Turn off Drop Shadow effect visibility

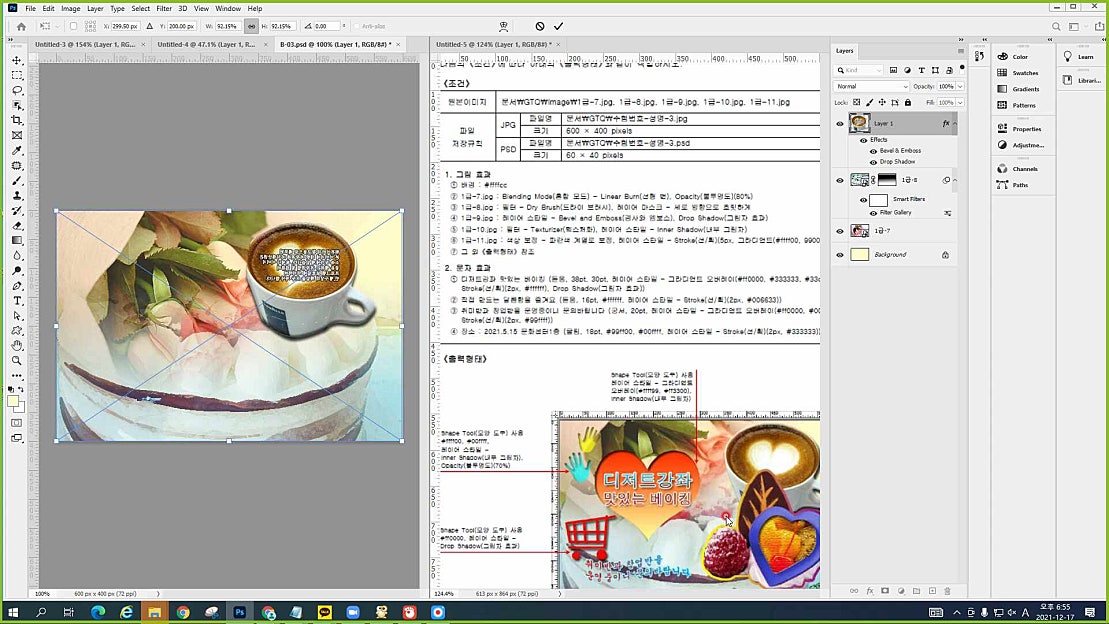click(873, 161)
